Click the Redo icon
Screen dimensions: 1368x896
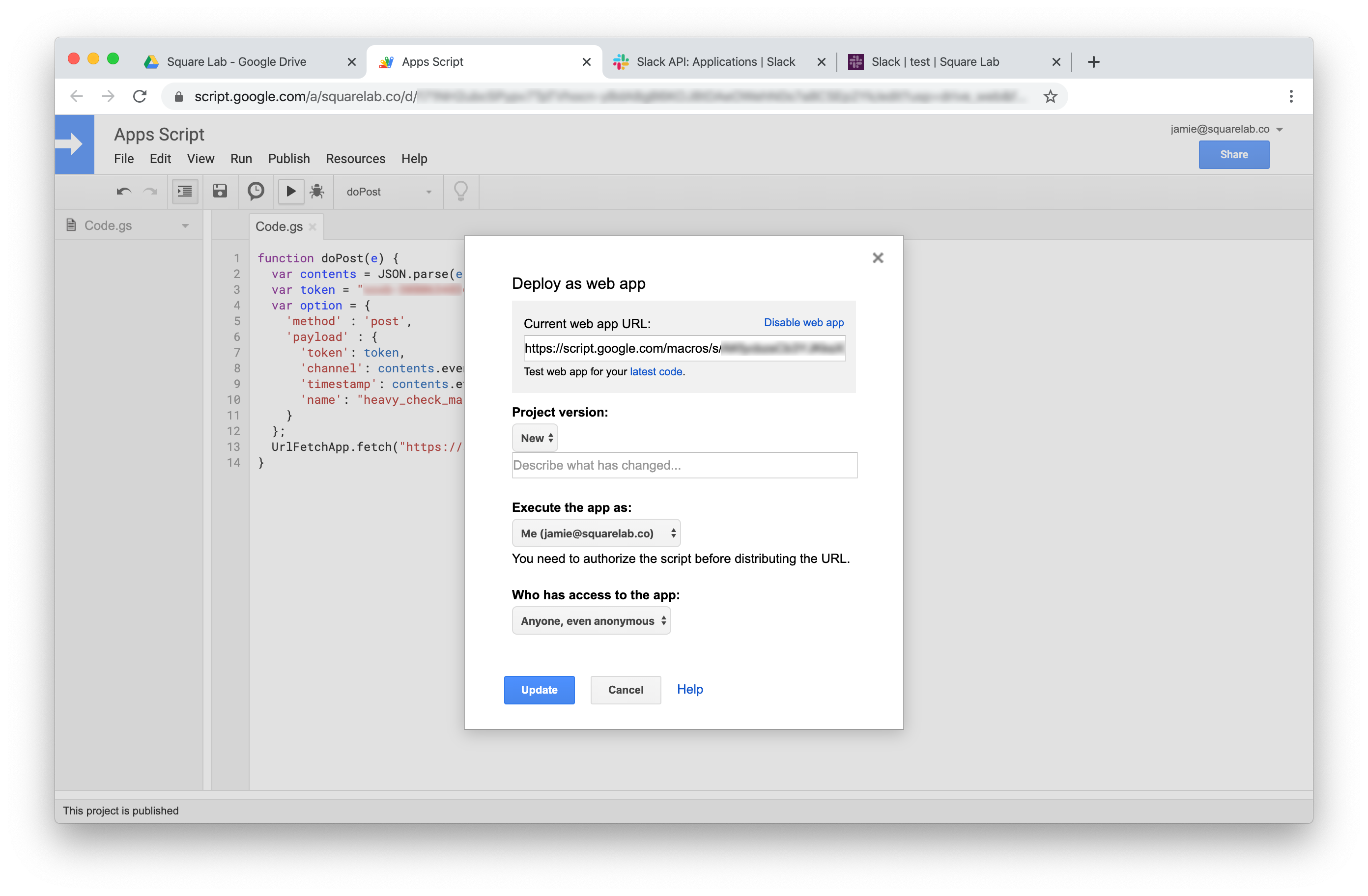tap(150, 192)
